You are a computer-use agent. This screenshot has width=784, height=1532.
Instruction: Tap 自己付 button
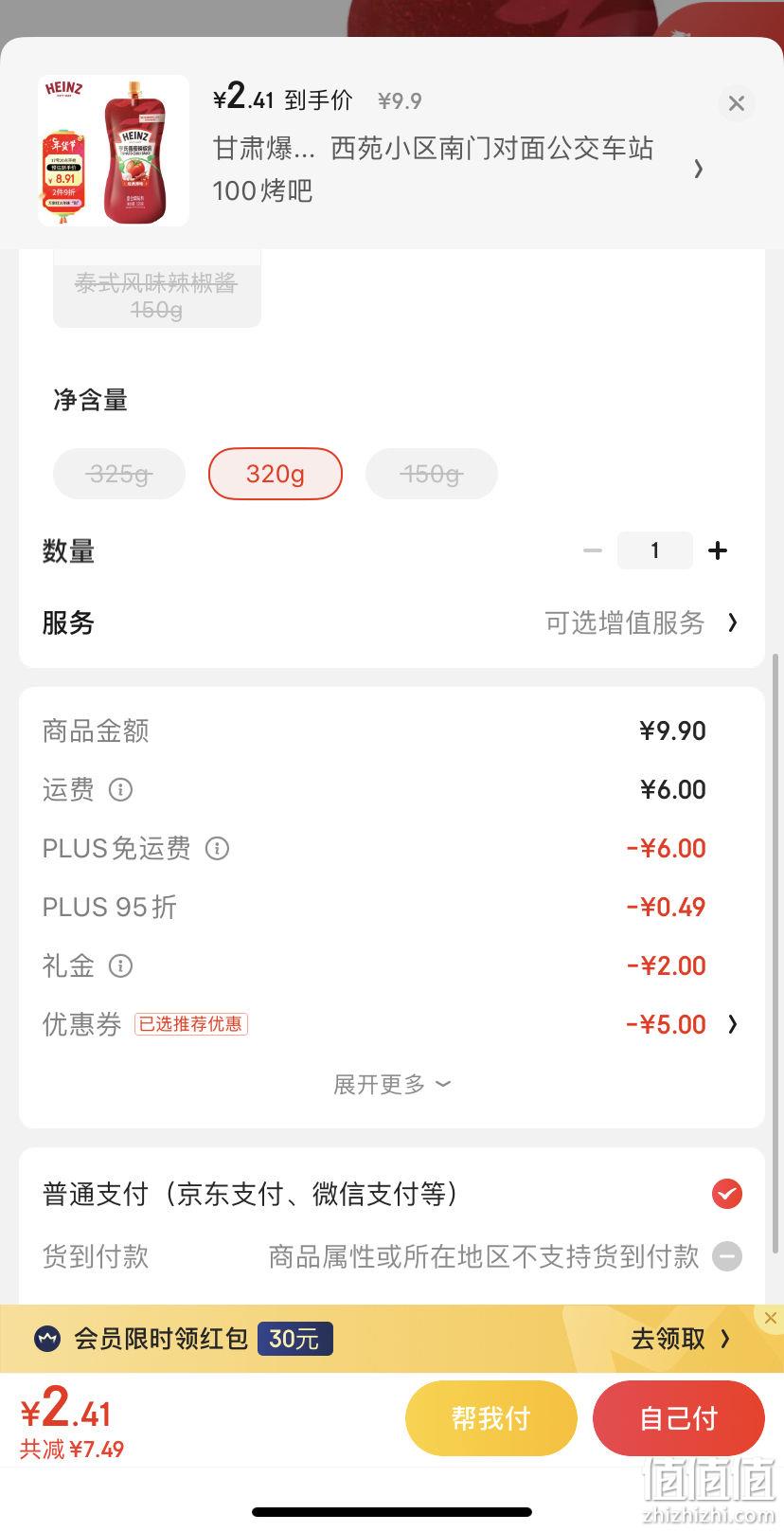[678, 1418]
